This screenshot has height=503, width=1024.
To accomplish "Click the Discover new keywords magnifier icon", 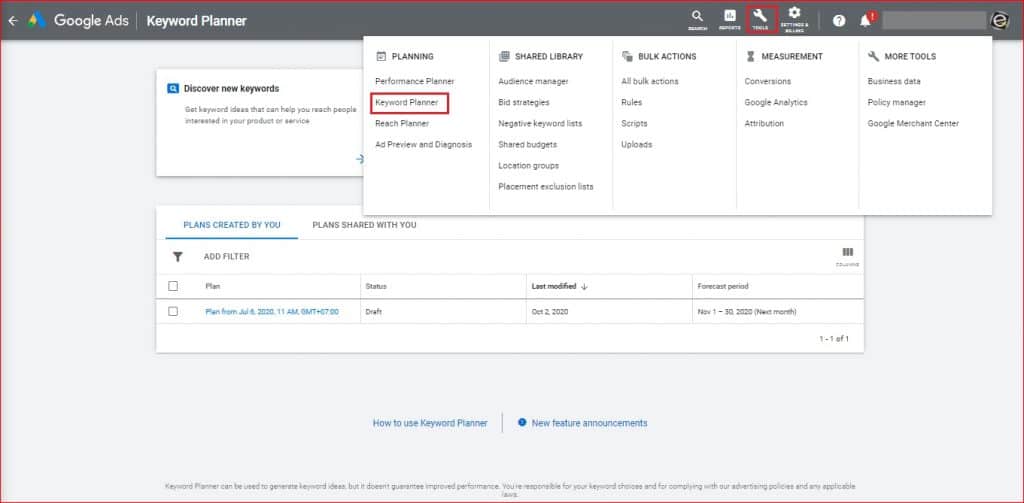I will click(x=173, y=88).
